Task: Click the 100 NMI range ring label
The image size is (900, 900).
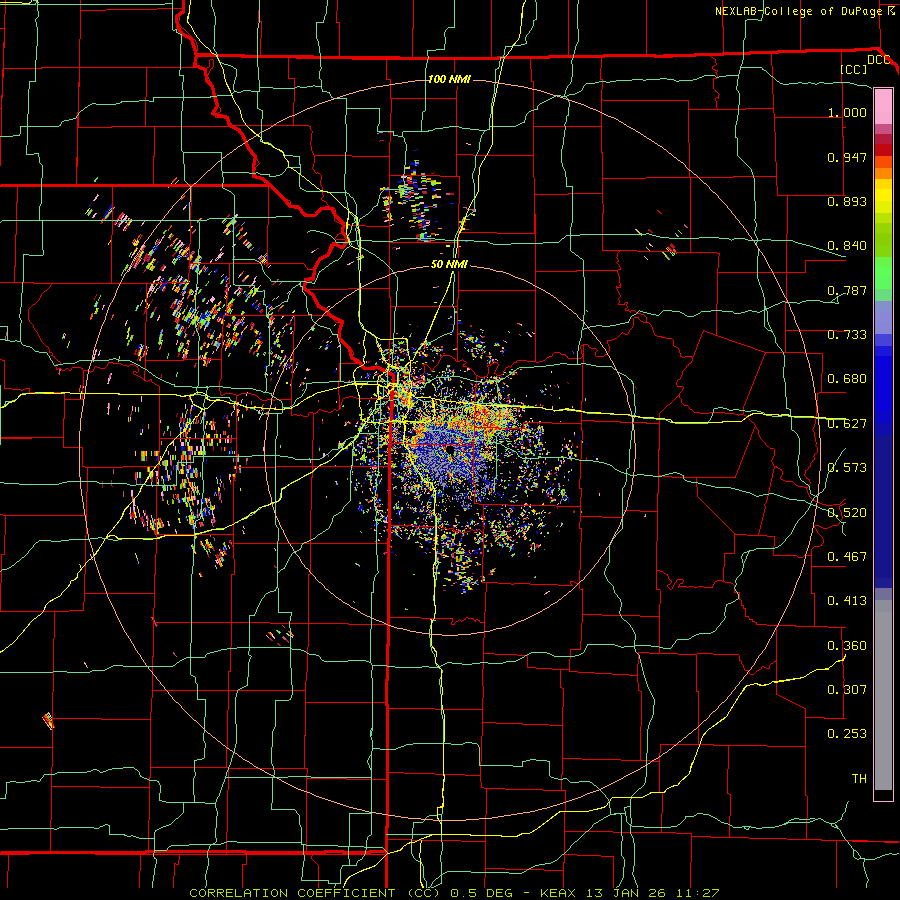Action: [449, 79]
